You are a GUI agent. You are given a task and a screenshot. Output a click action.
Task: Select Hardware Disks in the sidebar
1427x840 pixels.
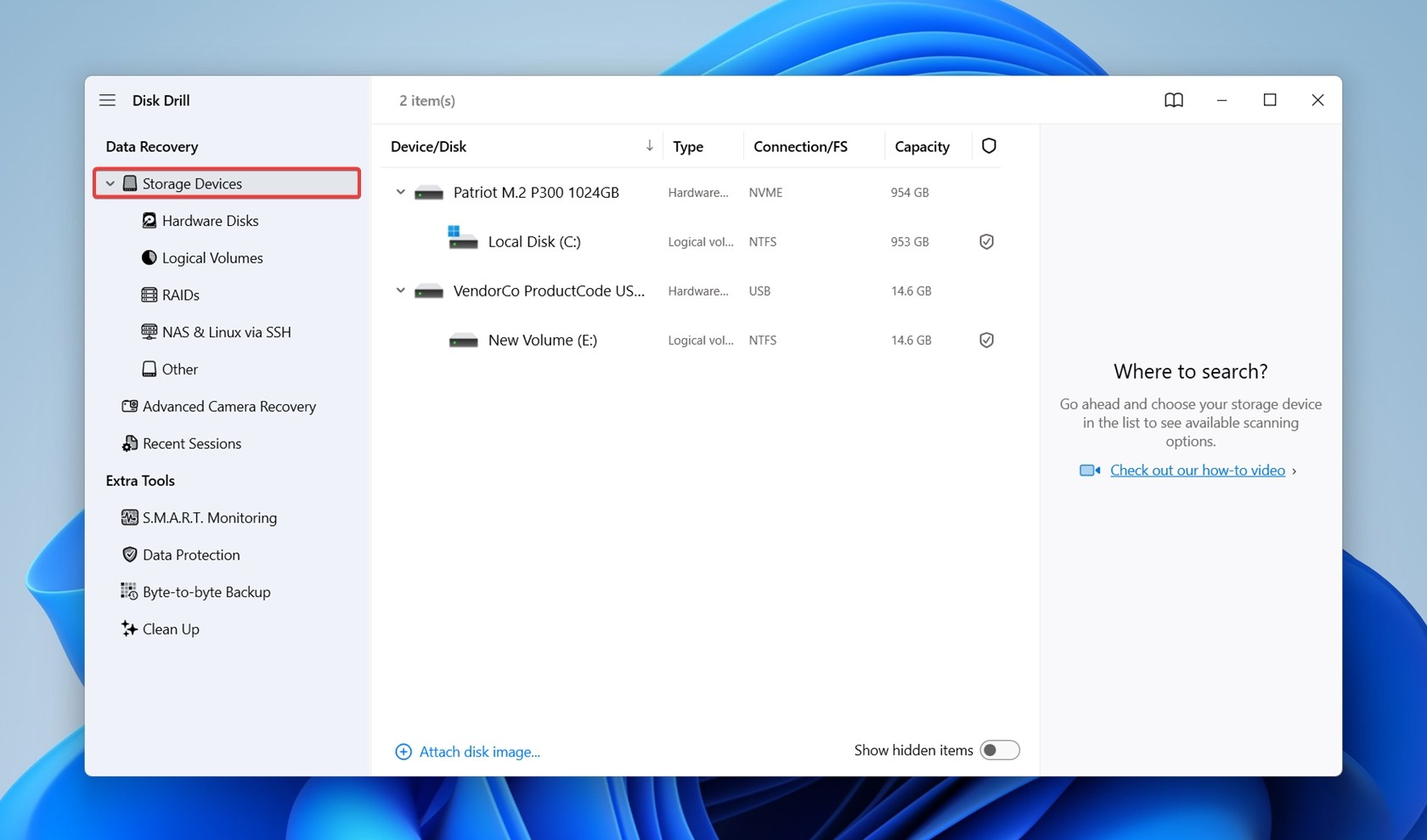click(x=210, y=220)
